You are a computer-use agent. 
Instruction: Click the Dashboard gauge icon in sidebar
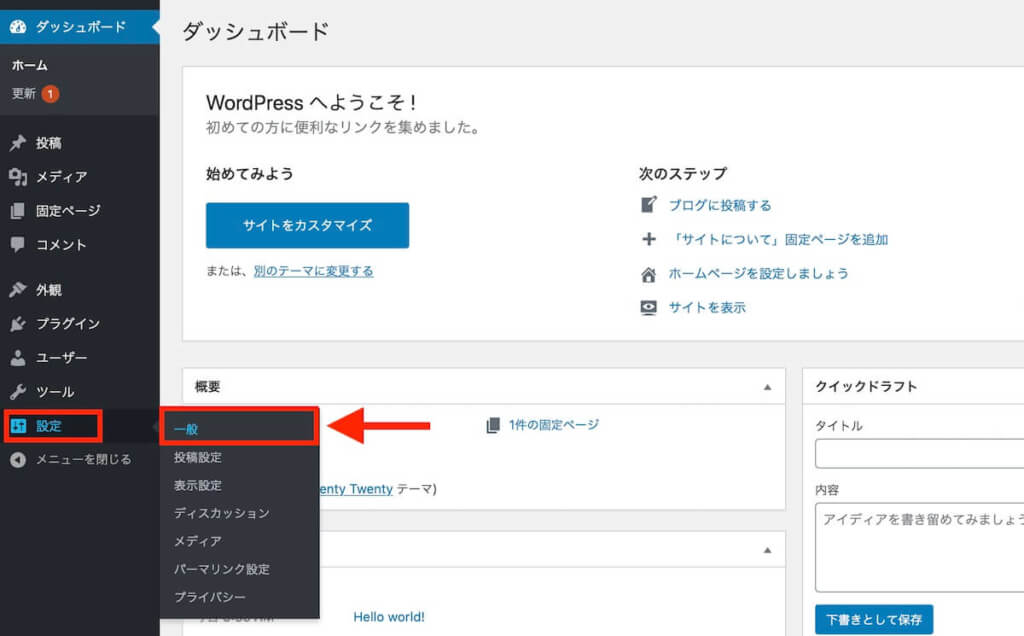[x=18, y=26]
